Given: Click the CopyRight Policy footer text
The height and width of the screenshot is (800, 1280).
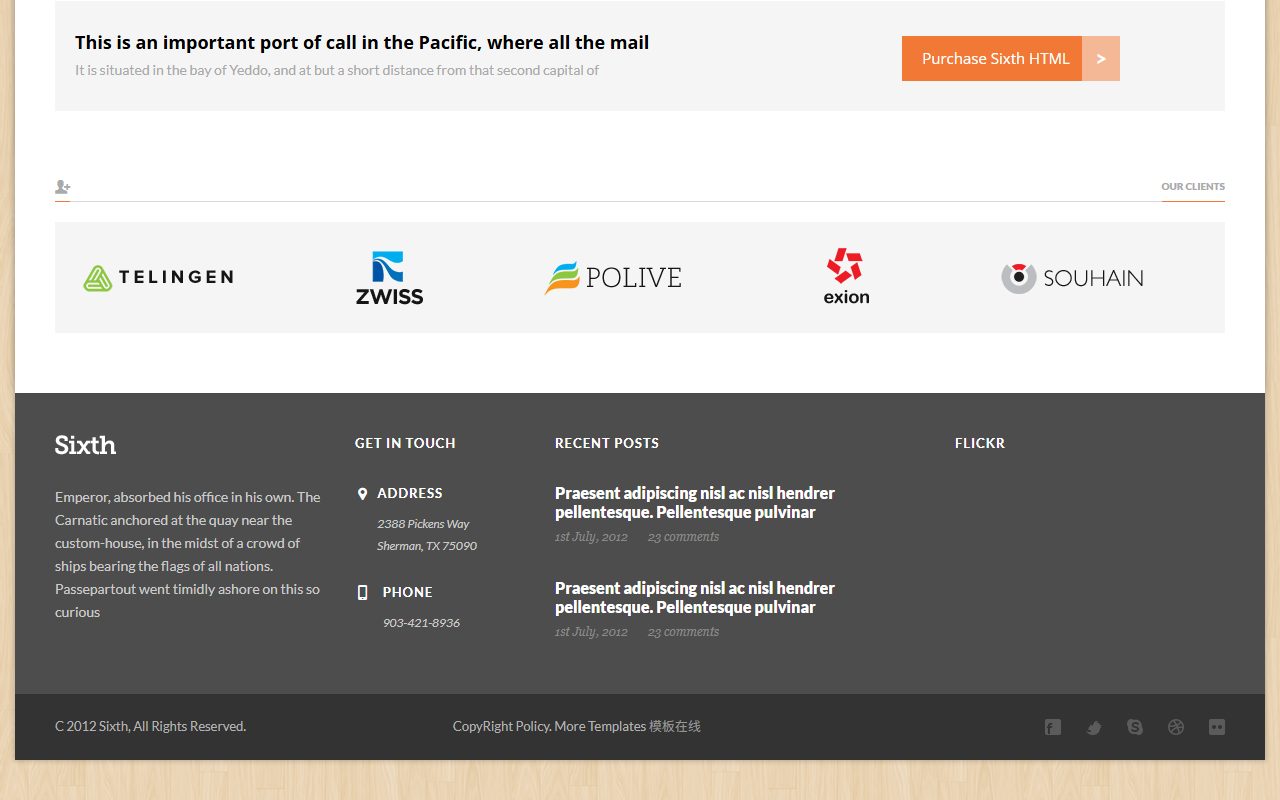Looking at the screenshot, I should pyautogui.click(x=501, y=727).
